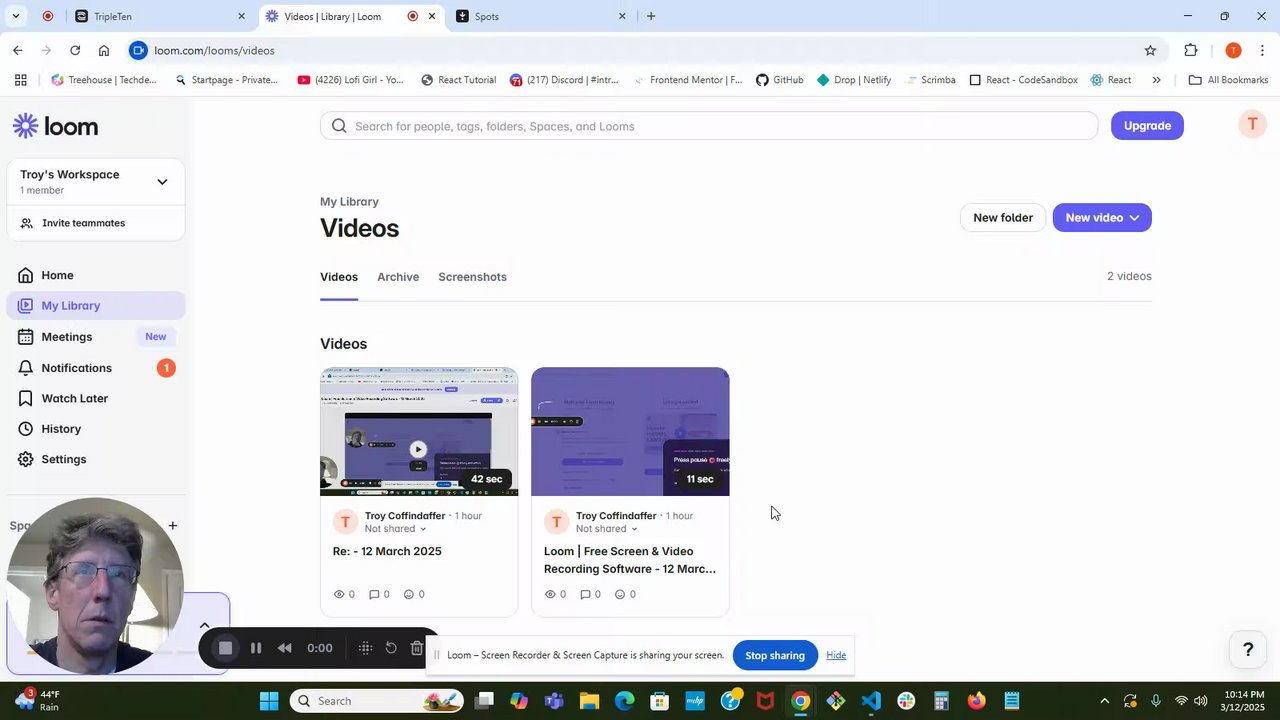Show hidden system tray icons

(1104, 701)
